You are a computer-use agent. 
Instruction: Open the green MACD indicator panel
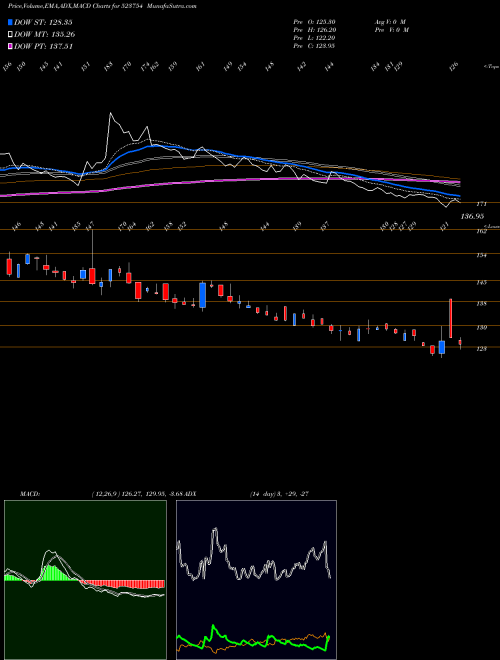85,580
